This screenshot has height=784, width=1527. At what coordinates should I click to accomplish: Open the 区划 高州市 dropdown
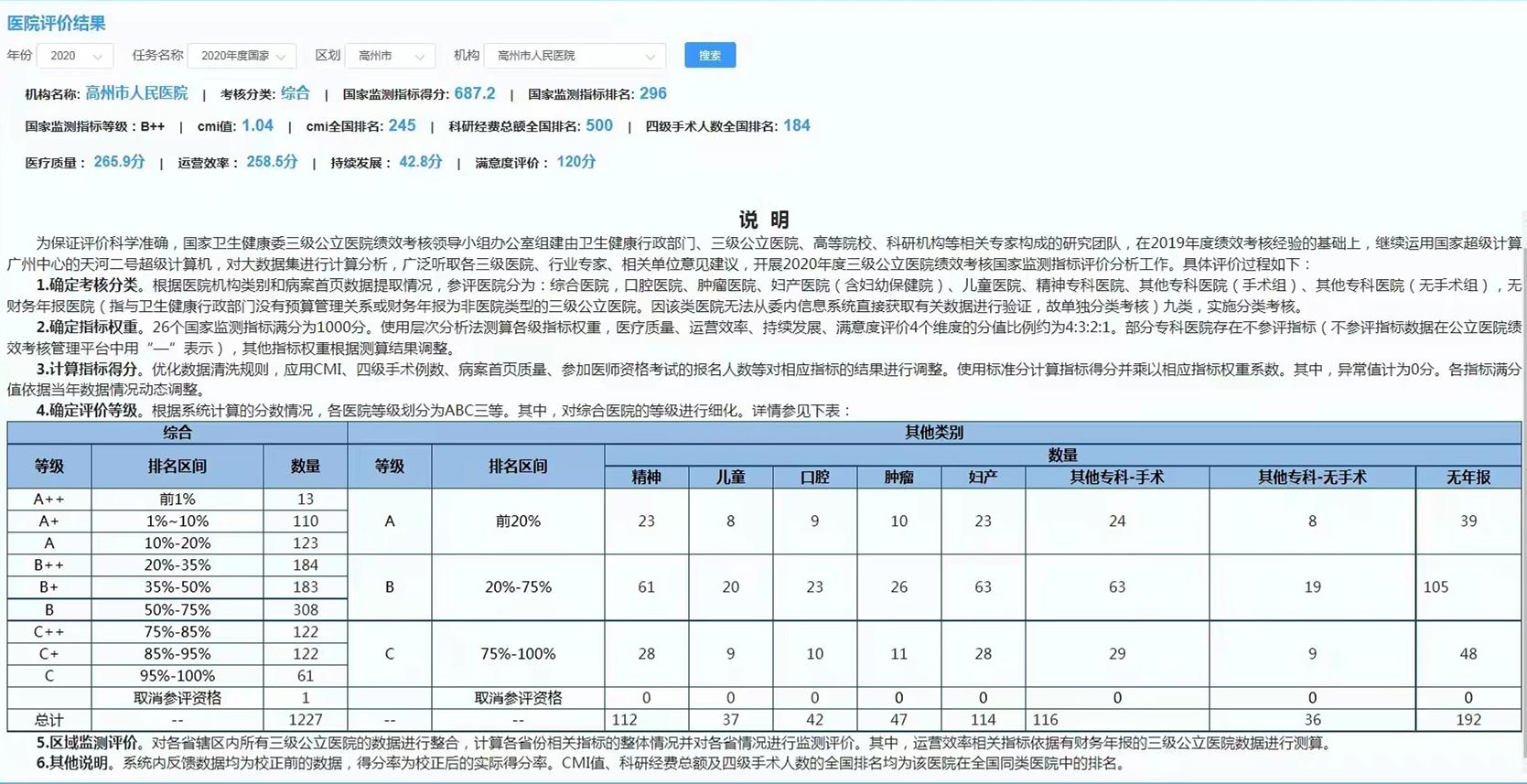(391, 56)
